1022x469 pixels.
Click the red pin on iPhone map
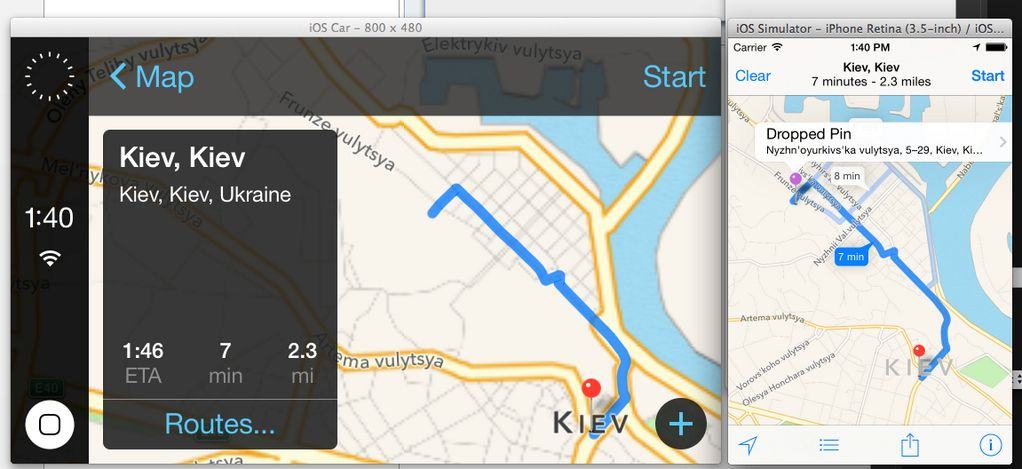click(x=919, y=352)
